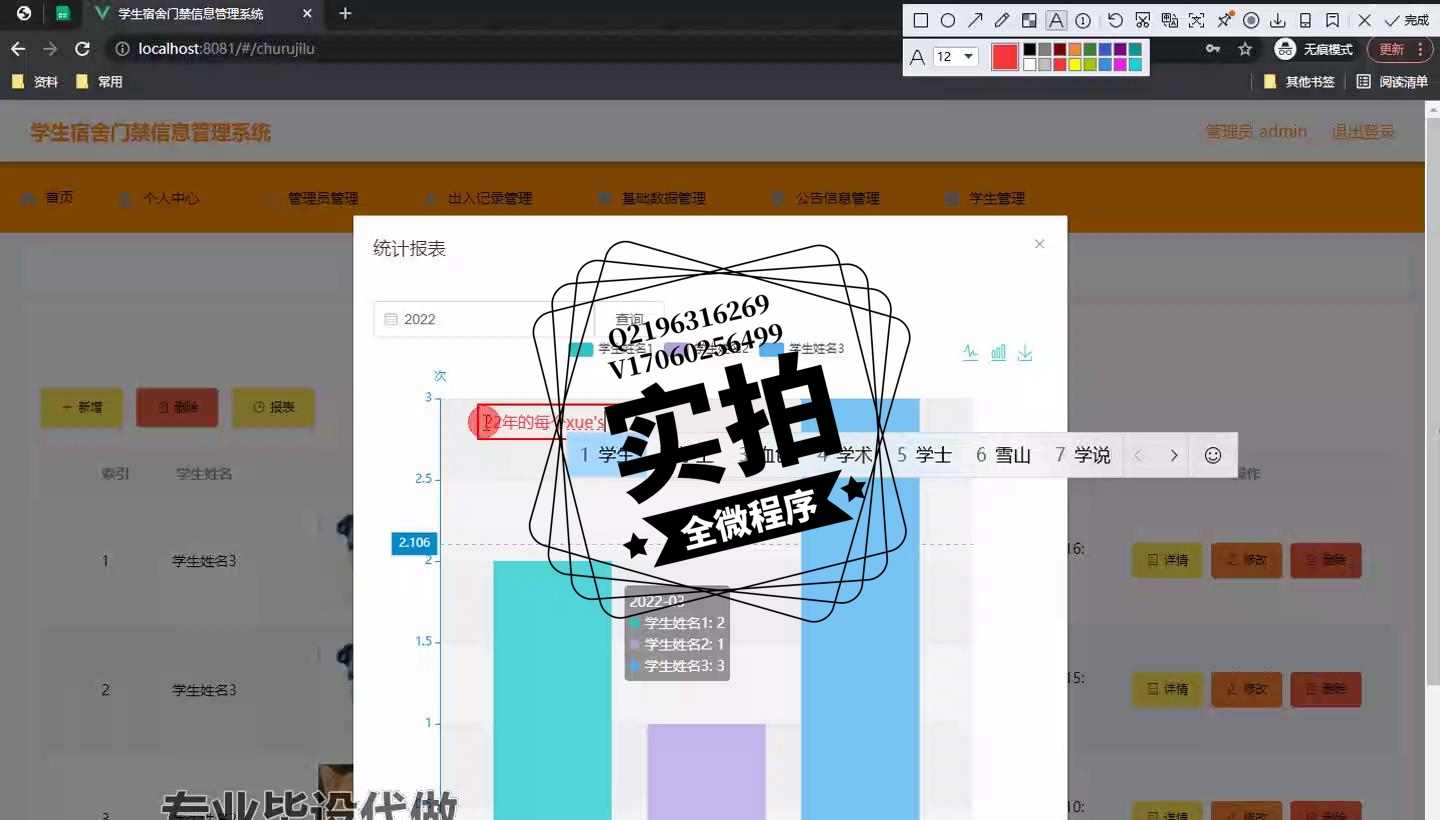Start screen recording from screenshot bar

coord(1251,20)
